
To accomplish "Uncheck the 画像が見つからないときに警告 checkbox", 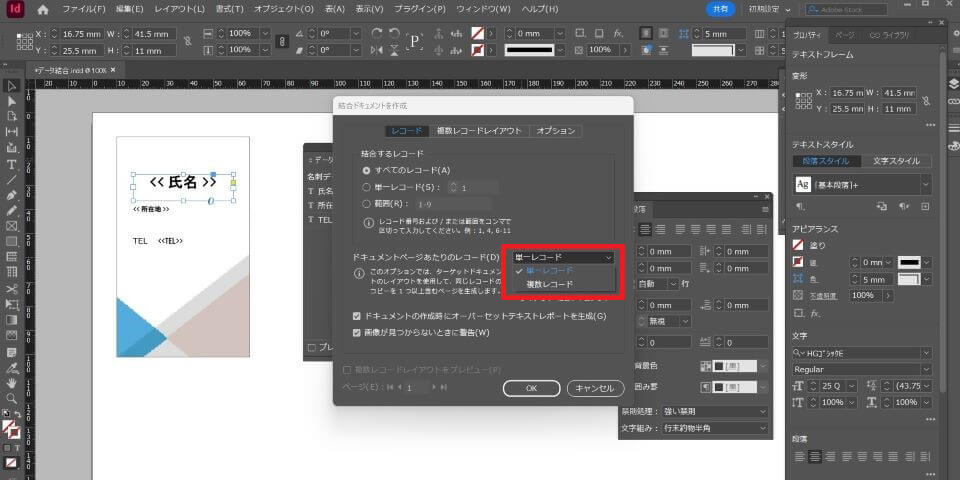I will click(x=358, y=332).
